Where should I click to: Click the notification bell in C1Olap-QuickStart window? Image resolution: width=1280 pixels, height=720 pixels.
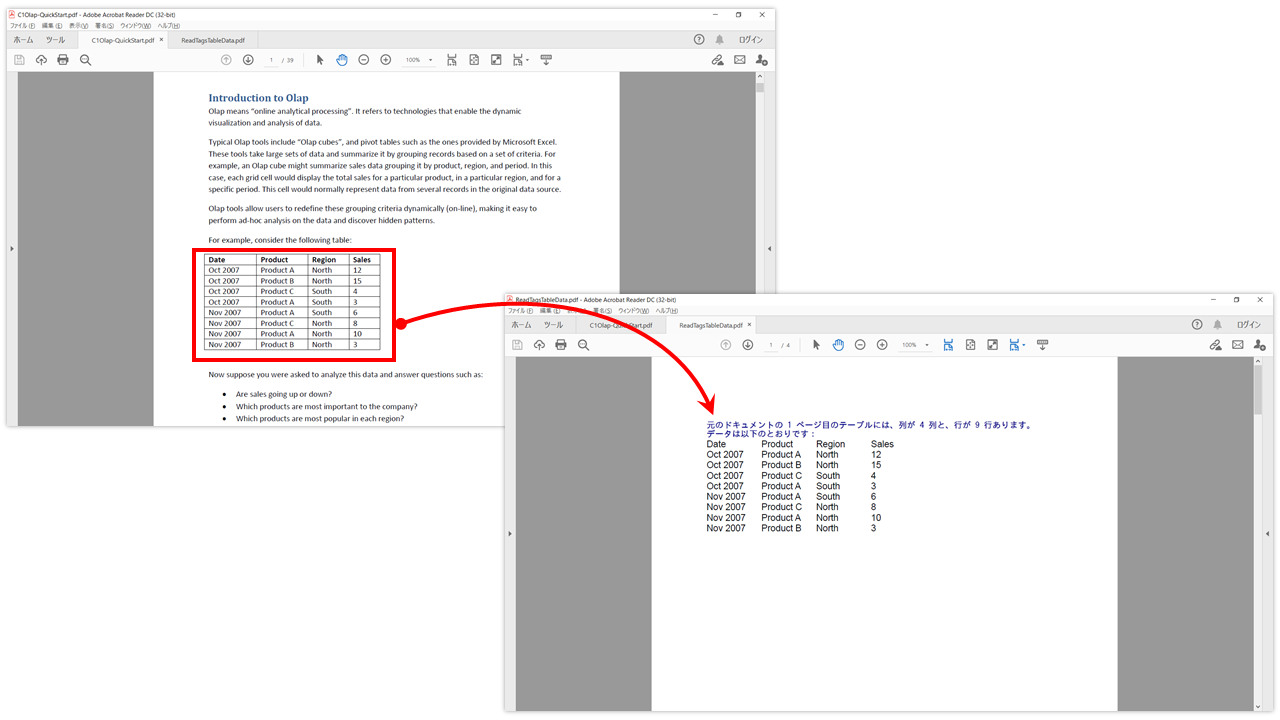pyautogui.click(x=720, y=40)
